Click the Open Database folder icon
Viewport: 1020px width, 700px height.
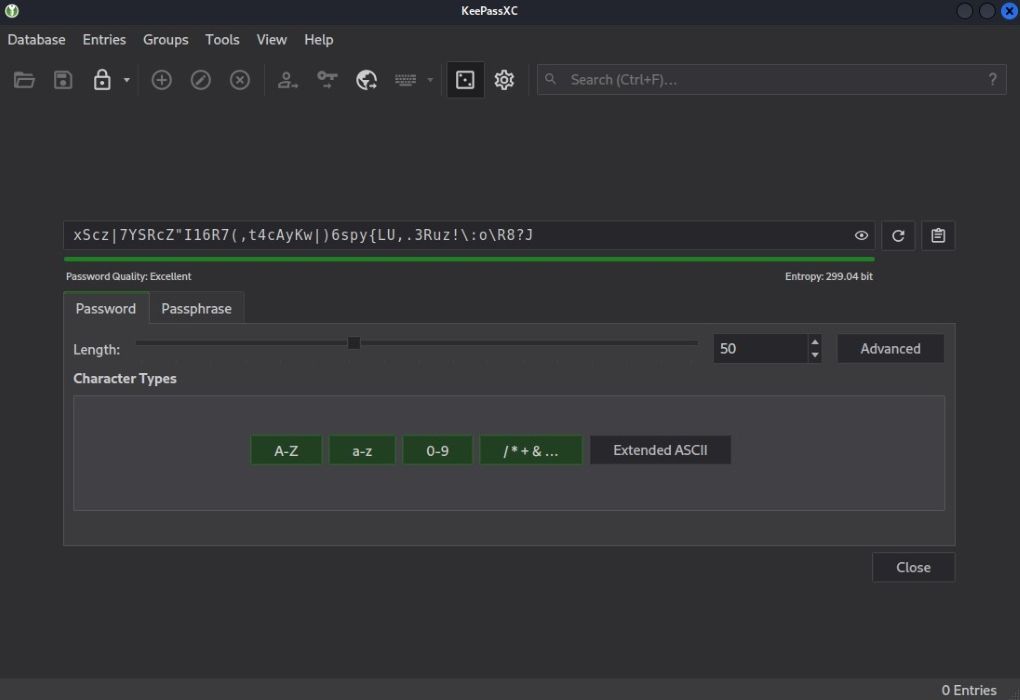click(25, 80)
